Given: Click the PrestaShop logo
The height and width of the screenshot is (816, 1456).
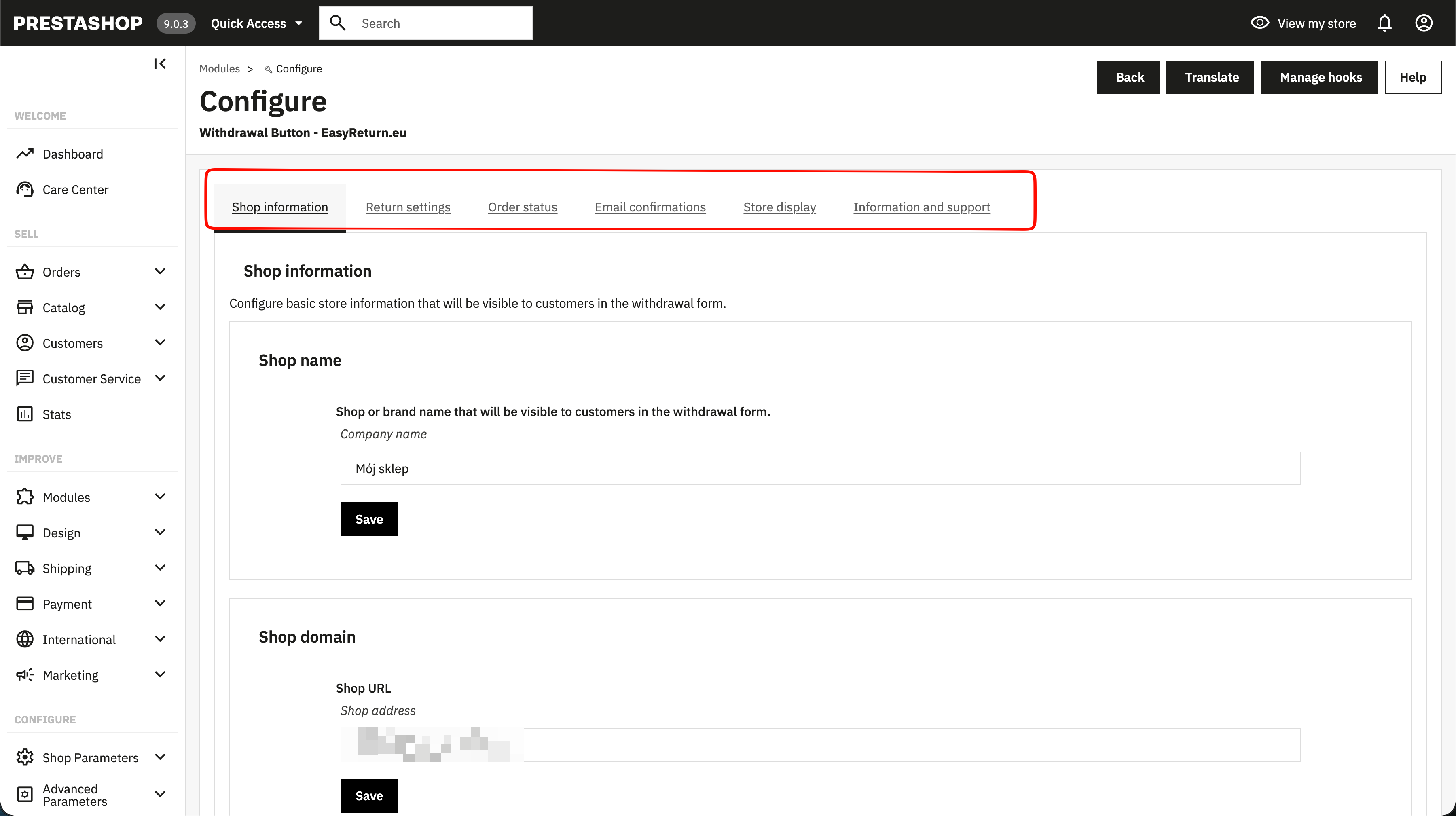Looking at the screenshot, I should (x=77, y=23).
